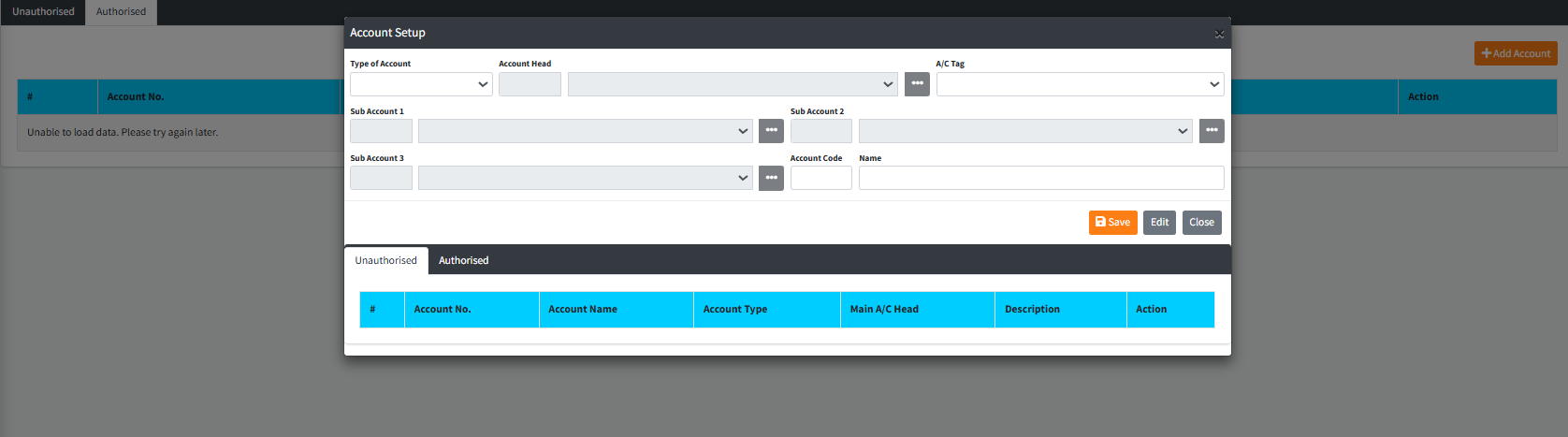1568x437 pixels.
Task: Expand the Sub Account 1 dropdown
Action: (585, 131)
